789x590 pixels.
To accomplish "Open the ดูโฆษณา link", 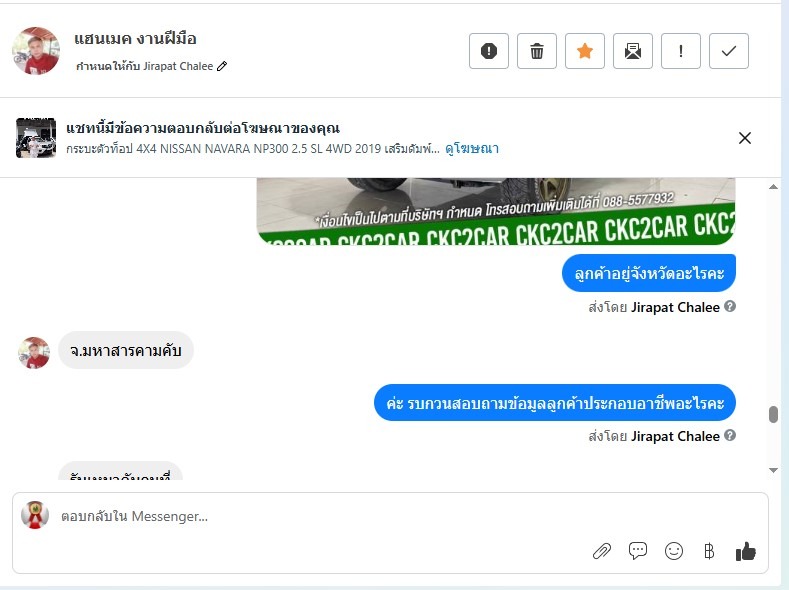I will click(472, 148).
